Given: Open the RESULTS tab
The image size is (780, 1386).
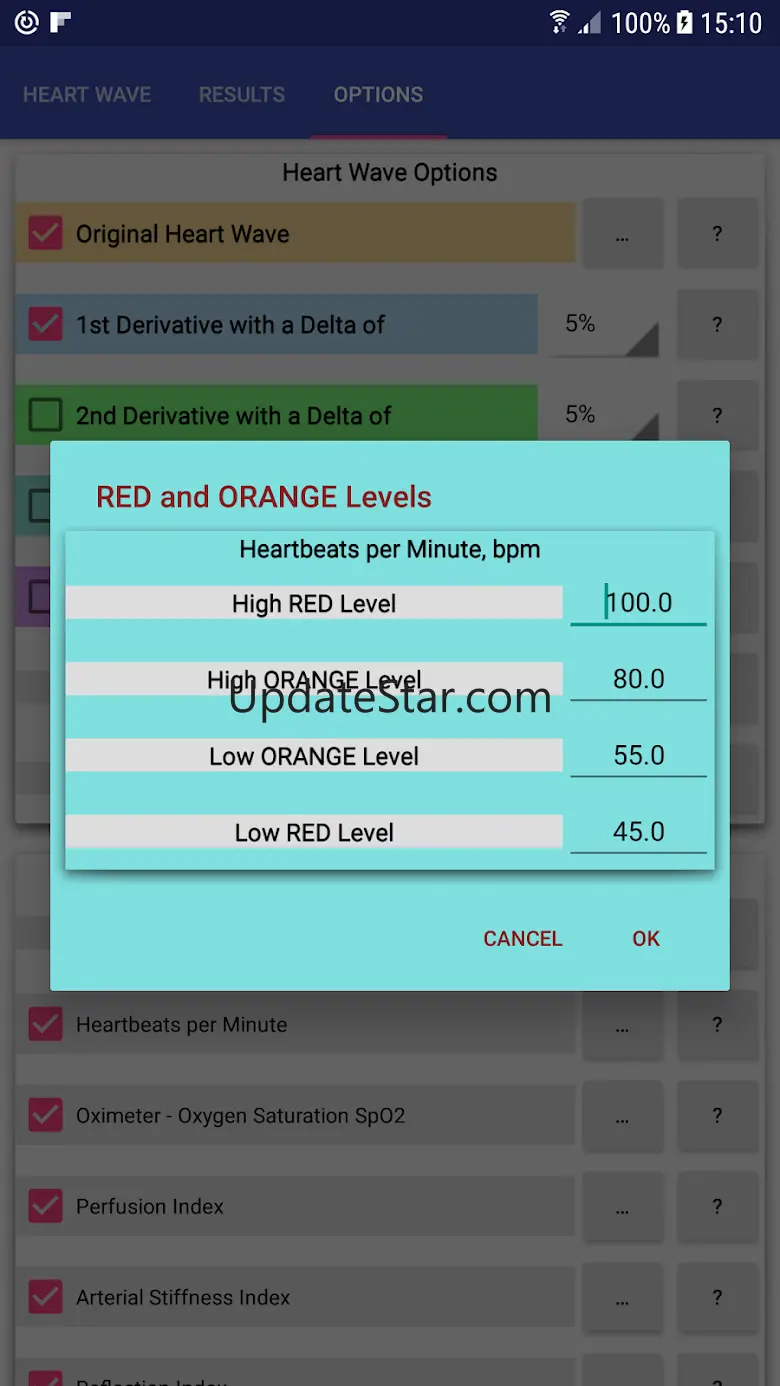Looking at the screenshot, I should coord(242,95).
